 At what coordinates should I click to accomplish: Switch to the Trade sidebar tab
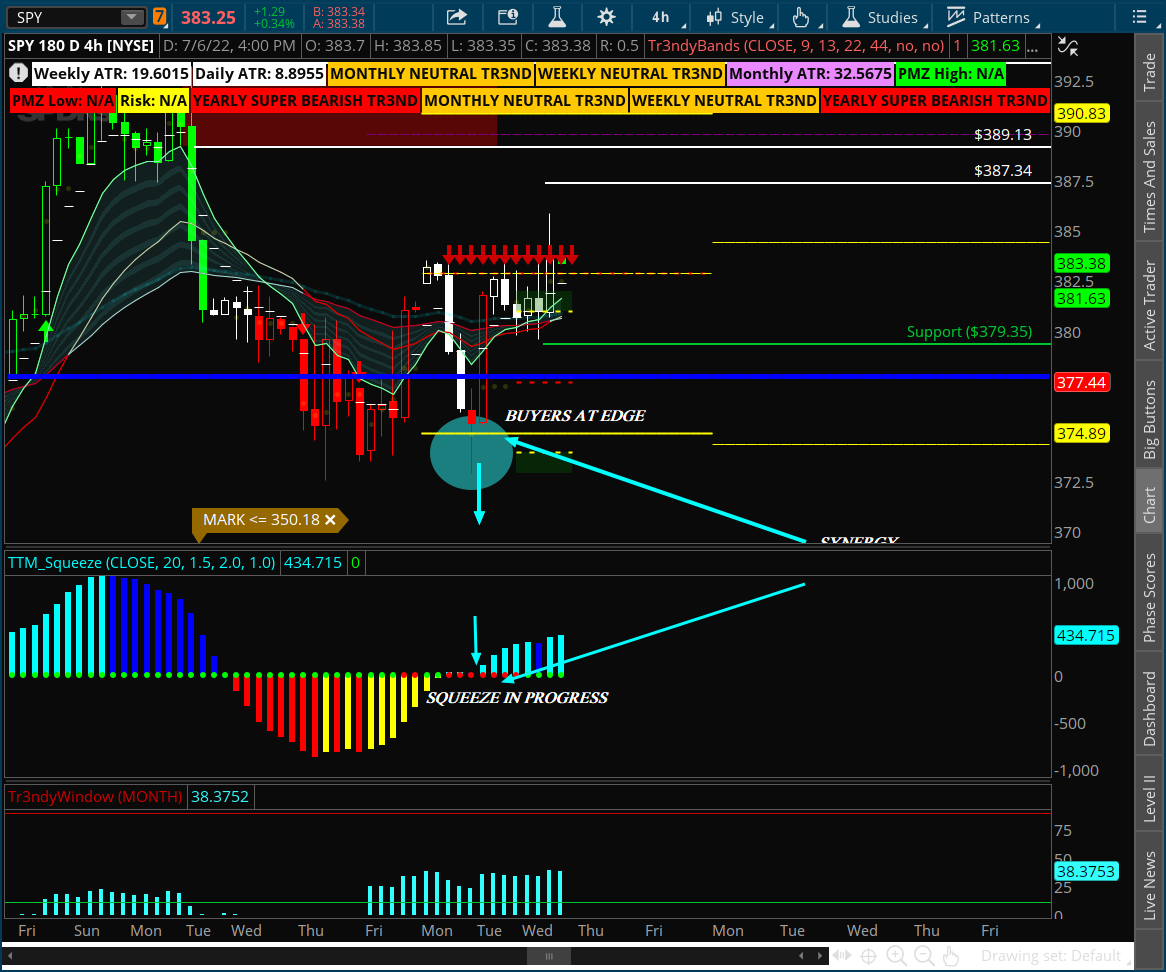click(x=1150, y=73)
